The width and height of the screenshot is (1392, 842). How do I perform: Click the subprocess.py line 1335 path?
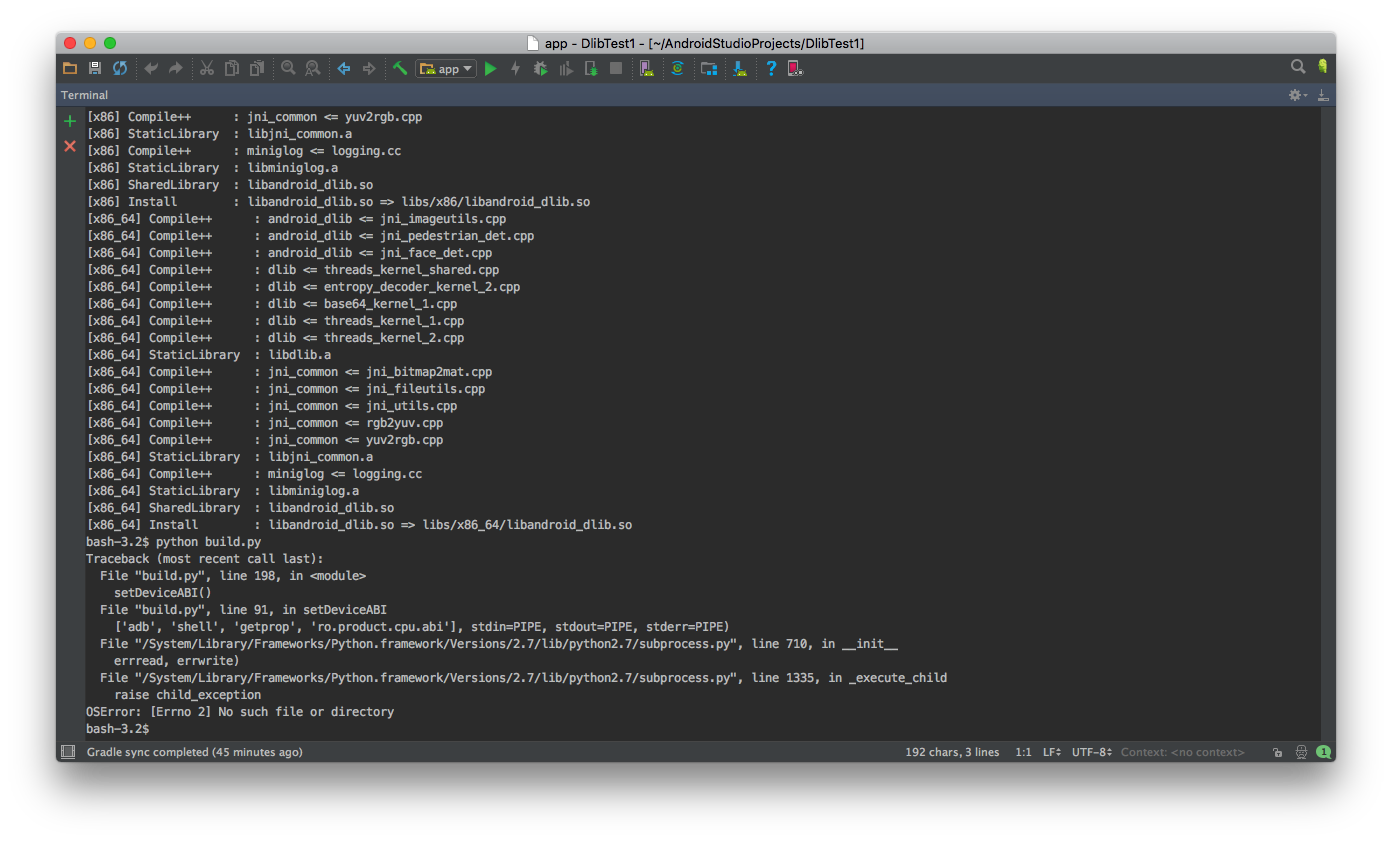coord(523,678)
